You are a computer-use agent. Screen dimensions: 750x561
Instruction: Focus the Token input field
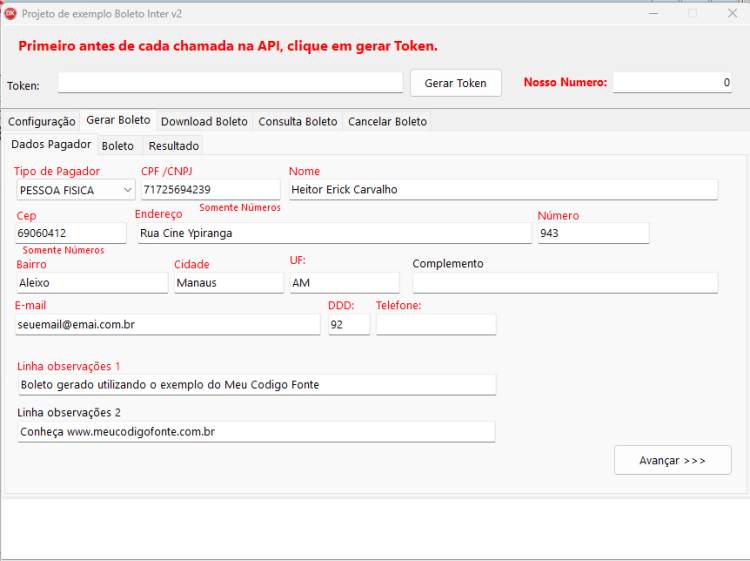[x=231, y=83]
